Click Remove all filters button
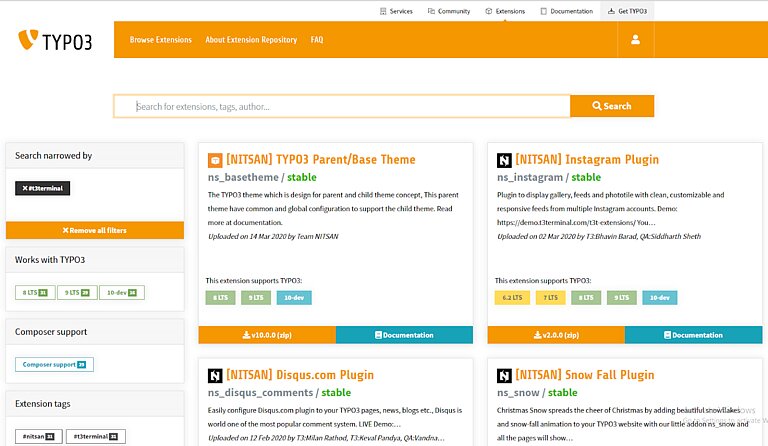Image resolution: width=768 pixels, height=446 pixels. pyautogui.click(x=95, y=230)
